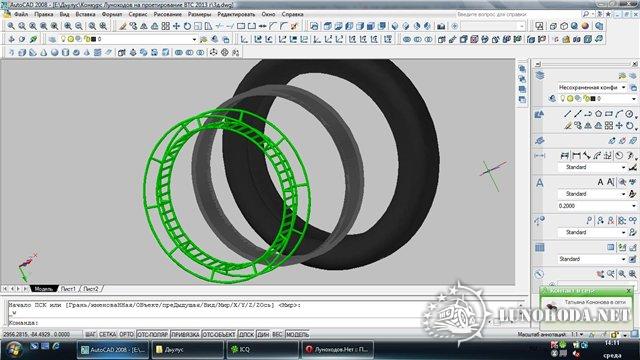Screen dimensions: 640x360
Task: Open the Рисование menu
Action: point(167,14)
